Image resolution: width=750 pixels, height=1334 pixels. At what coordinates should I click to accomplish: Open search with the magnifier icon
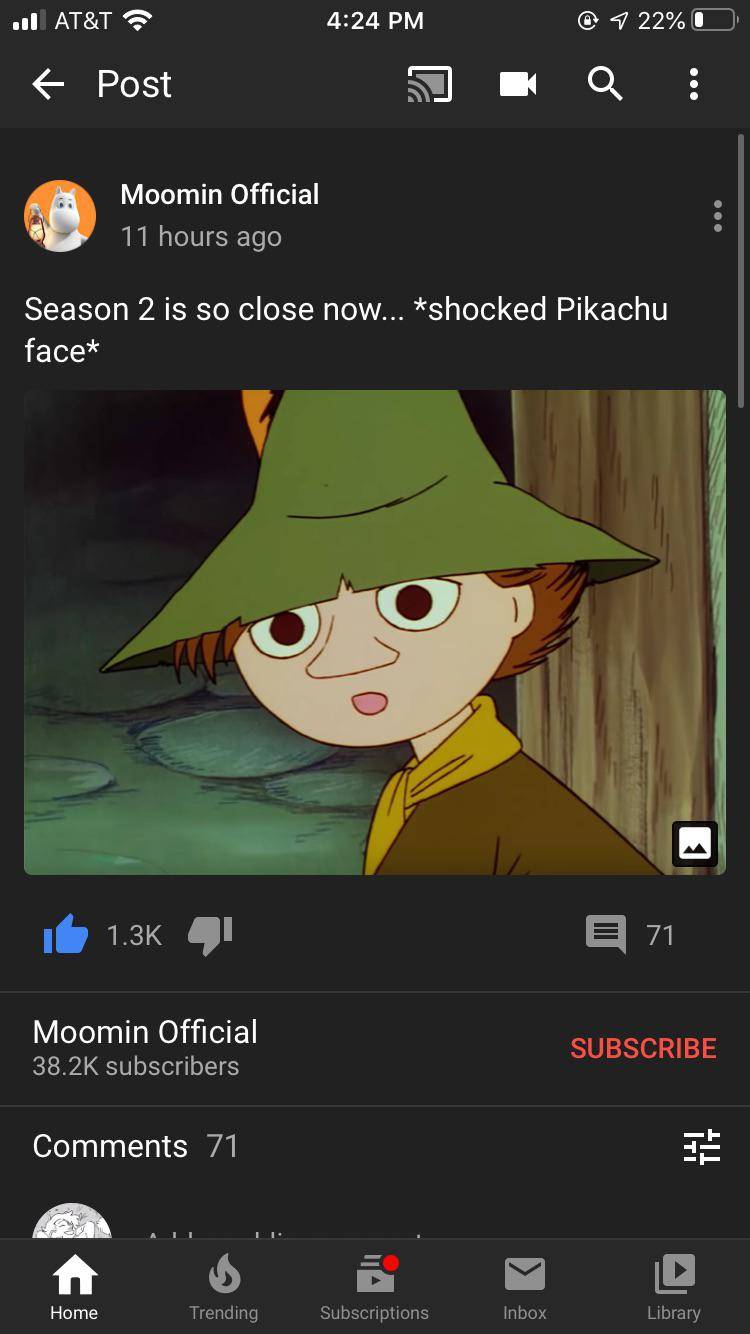[x=605, y=85]
